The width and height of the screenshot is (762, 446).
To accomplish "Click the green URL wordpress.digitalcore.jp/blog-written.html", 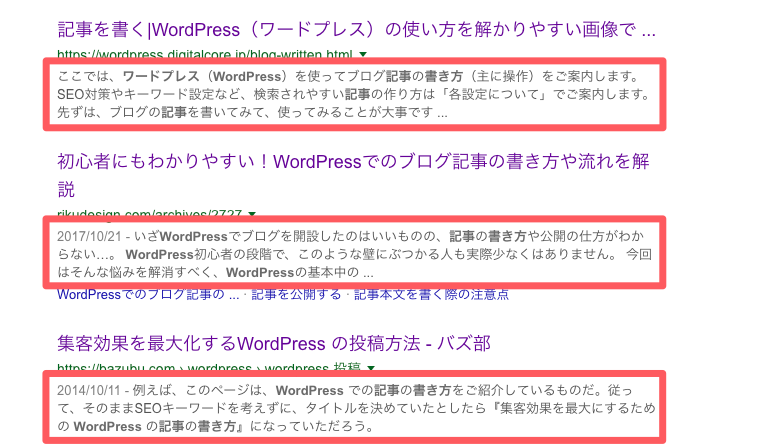I will pos(205,54).
